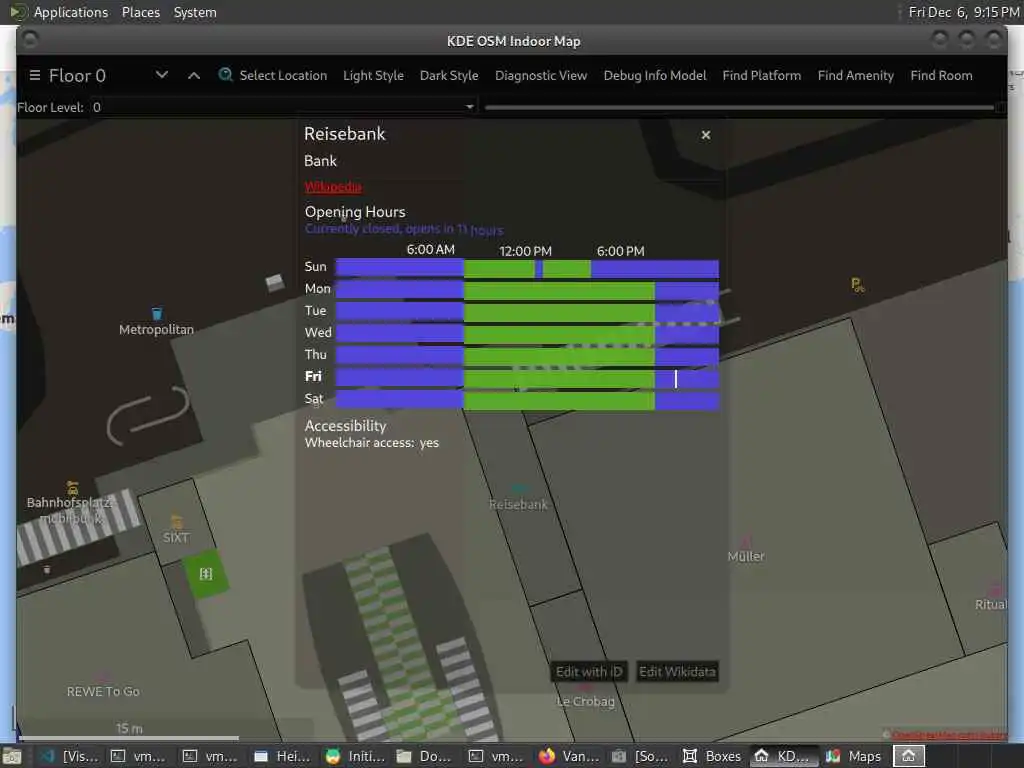Open Find Room search

[941, 76]
